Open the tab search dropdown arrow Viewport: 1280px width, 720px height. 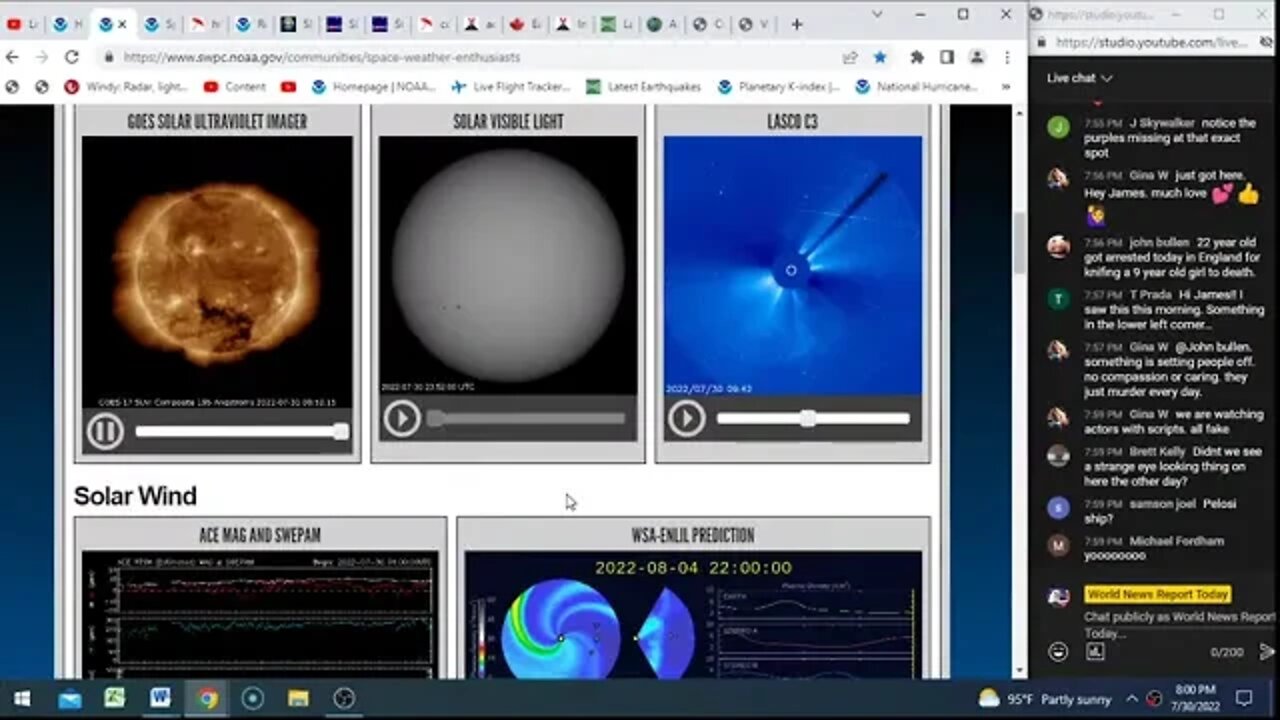(x=877, y=14)
